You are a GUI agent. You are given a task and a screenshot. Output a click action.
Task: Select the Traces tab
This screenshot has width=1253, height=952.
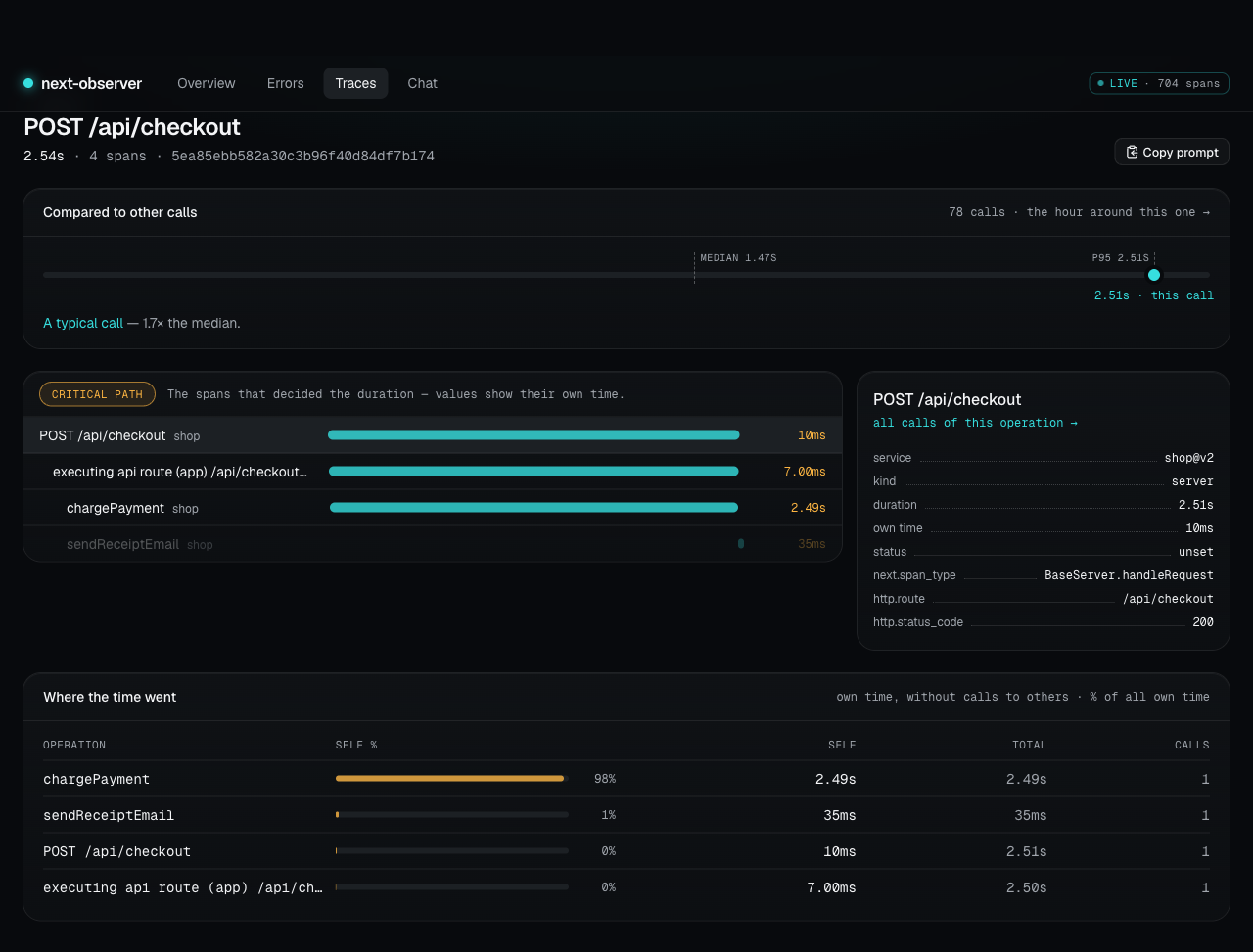(x=355, y=83)
